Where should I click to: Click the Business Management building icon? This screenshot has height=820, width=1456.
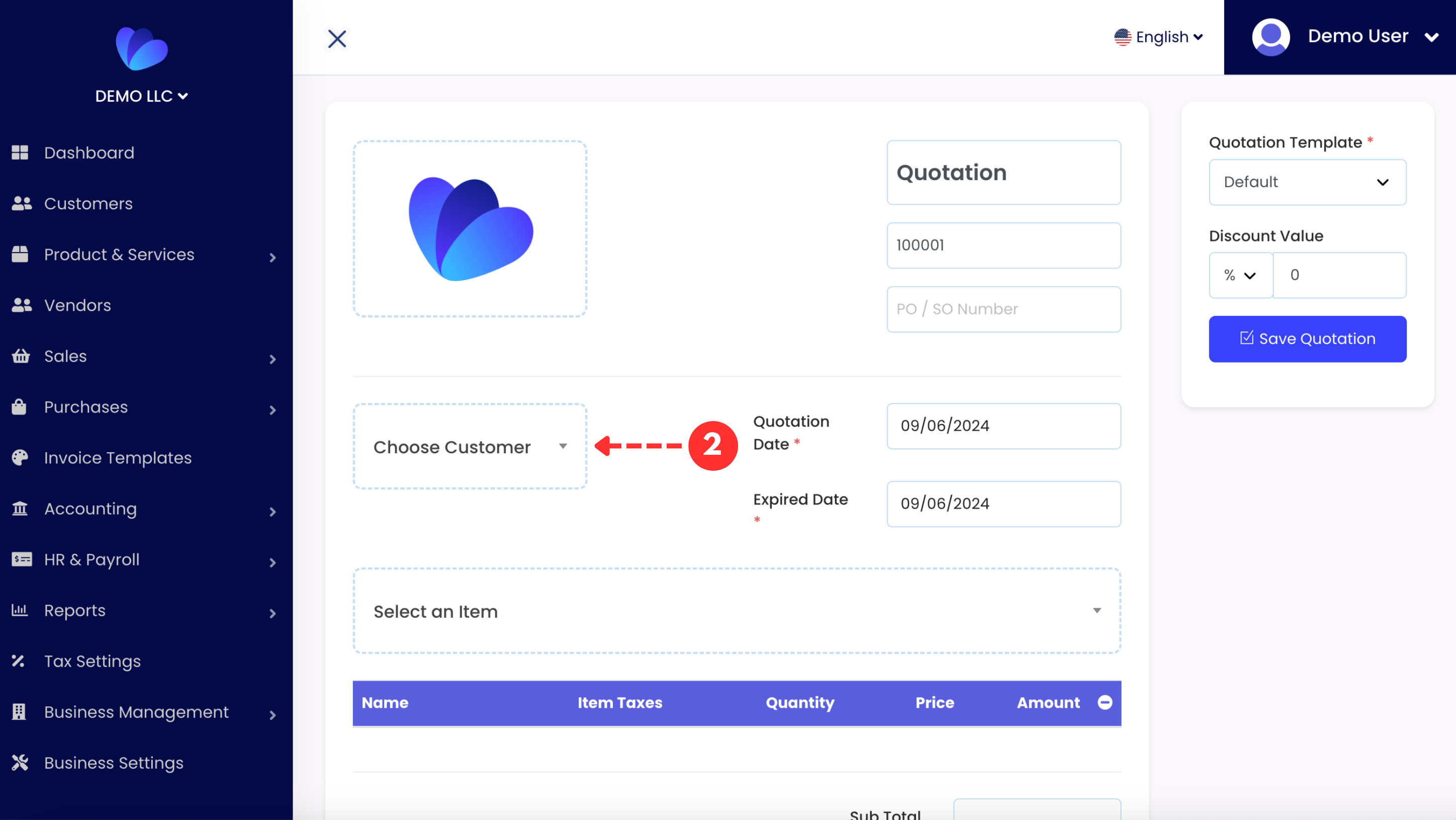[19, 711]
